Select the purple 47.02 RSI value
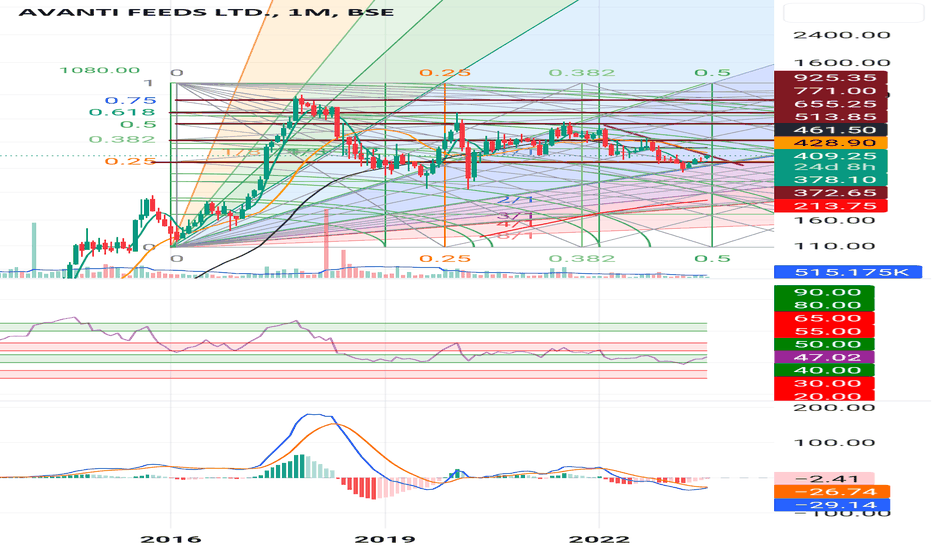The width and height of the screenshot is (932, 550). coord(824,357)
